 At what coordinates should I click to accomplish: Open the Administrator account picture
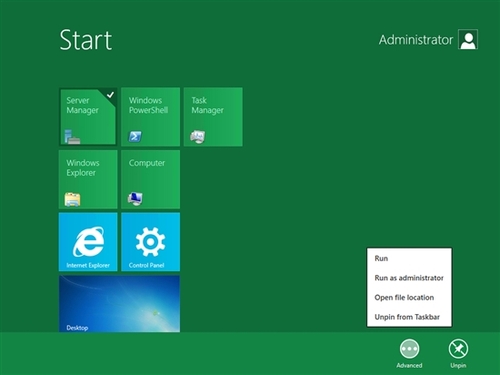(468, 39)
